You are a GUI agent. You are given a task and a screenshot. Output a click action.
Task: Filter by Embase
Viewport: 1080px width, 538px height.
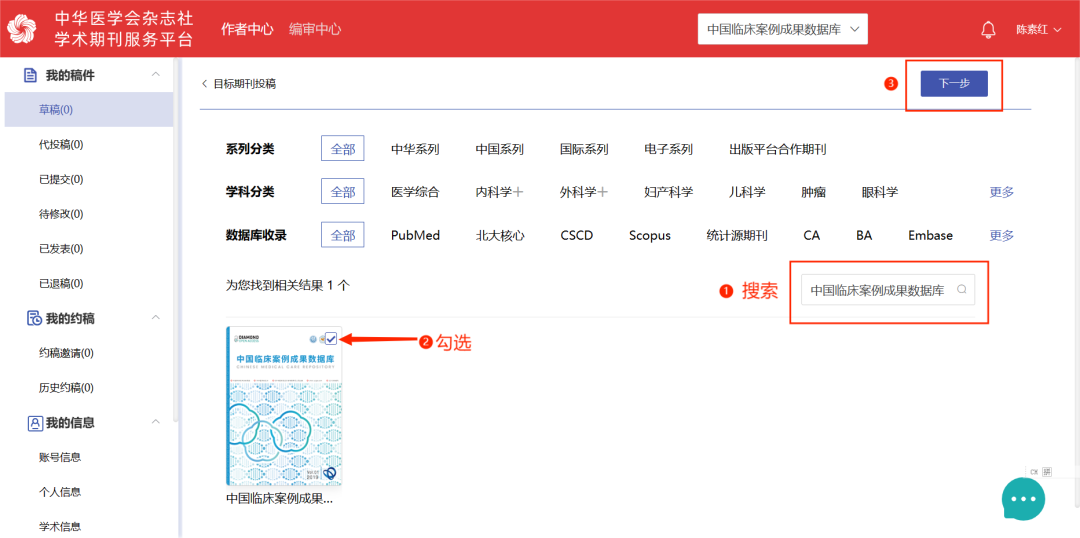point(931,236)
